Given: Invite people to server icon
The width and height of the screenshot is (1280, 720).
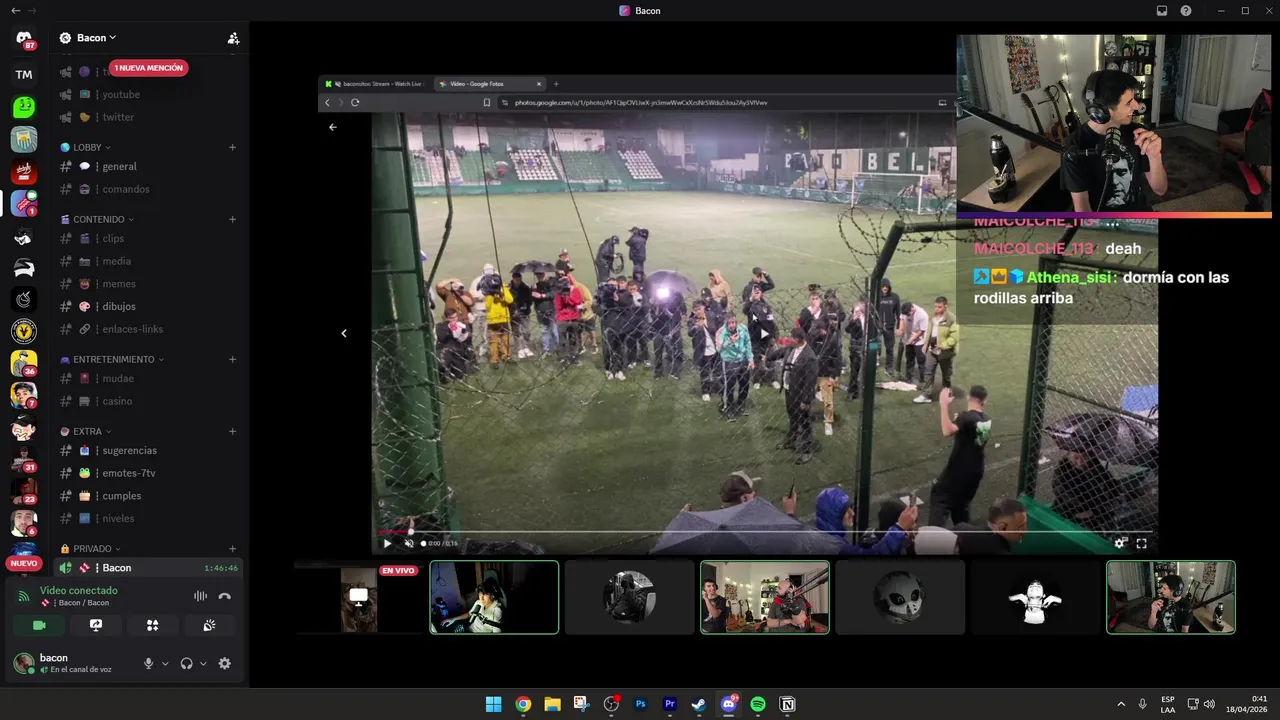Looking at the screenshot, I should (233, 38).
